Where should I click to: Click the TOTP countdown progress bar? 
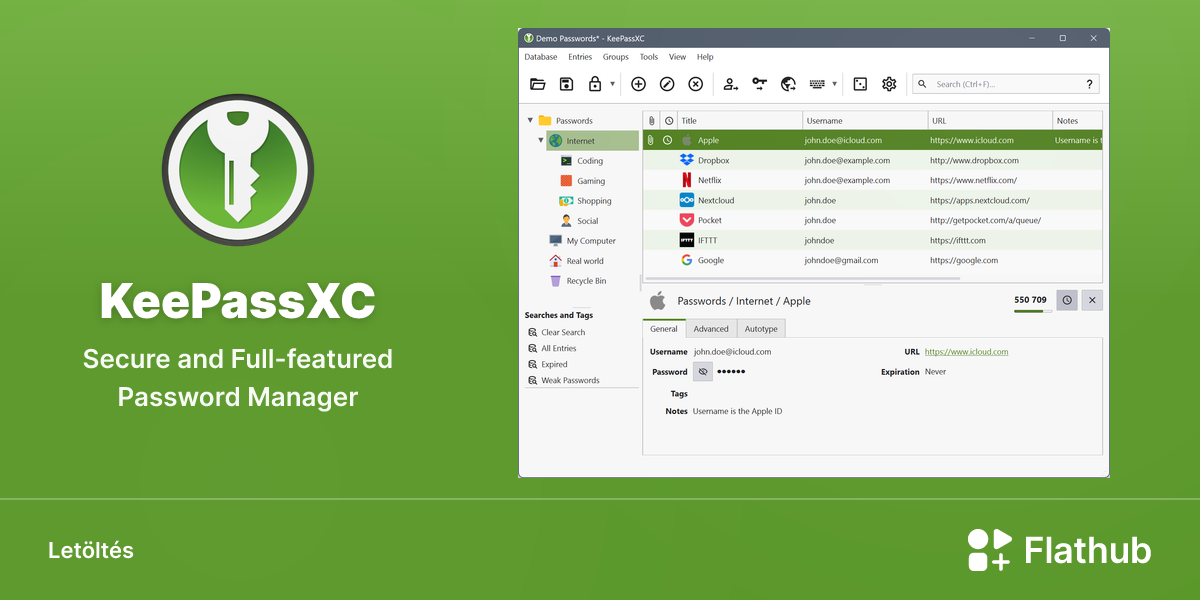click(x=1033, y=312)
